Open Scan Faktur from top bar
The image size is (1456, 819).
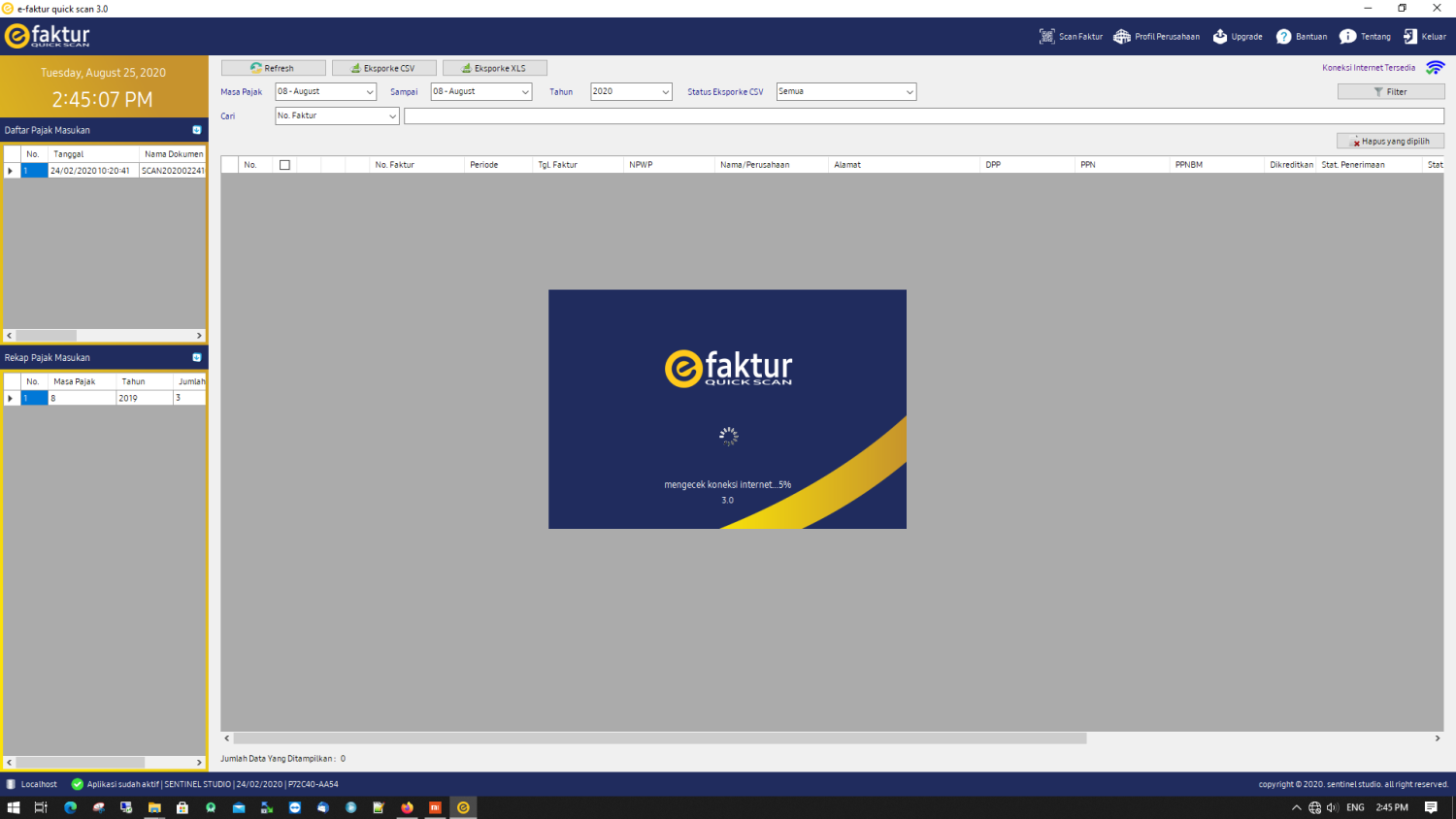(1071, 37)
